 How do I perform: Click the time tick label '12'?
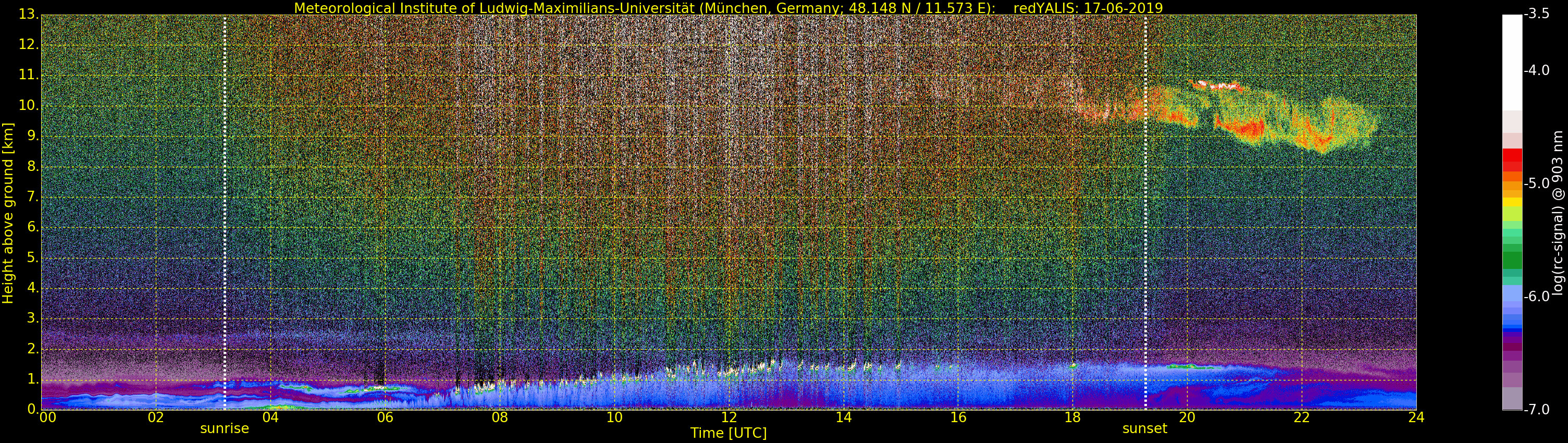tap(729, 417)
